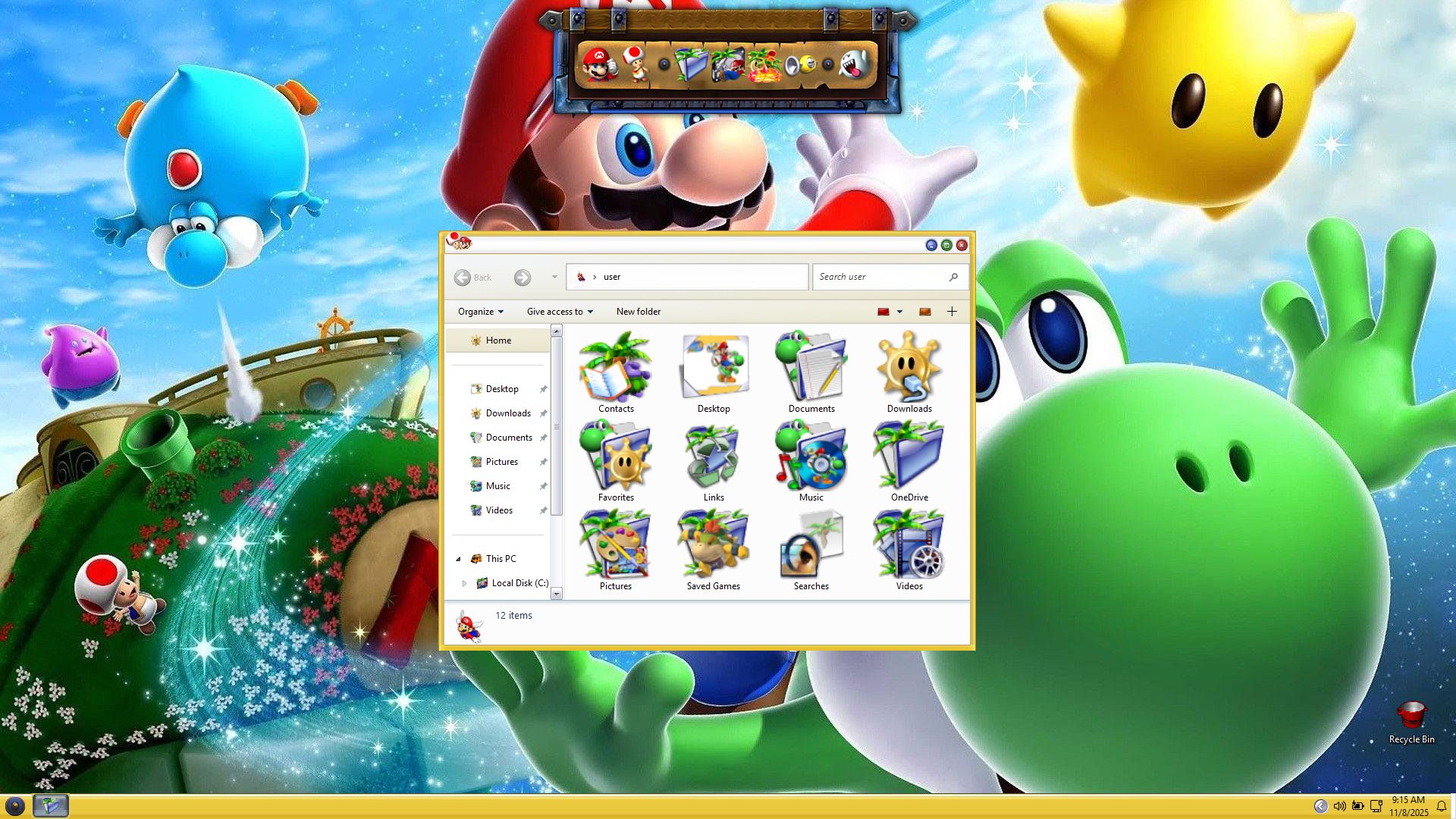The width and height of the screenshot is (1456, 819).
Task: Click the Mario head icon in the dock
Action: [599, 64]
